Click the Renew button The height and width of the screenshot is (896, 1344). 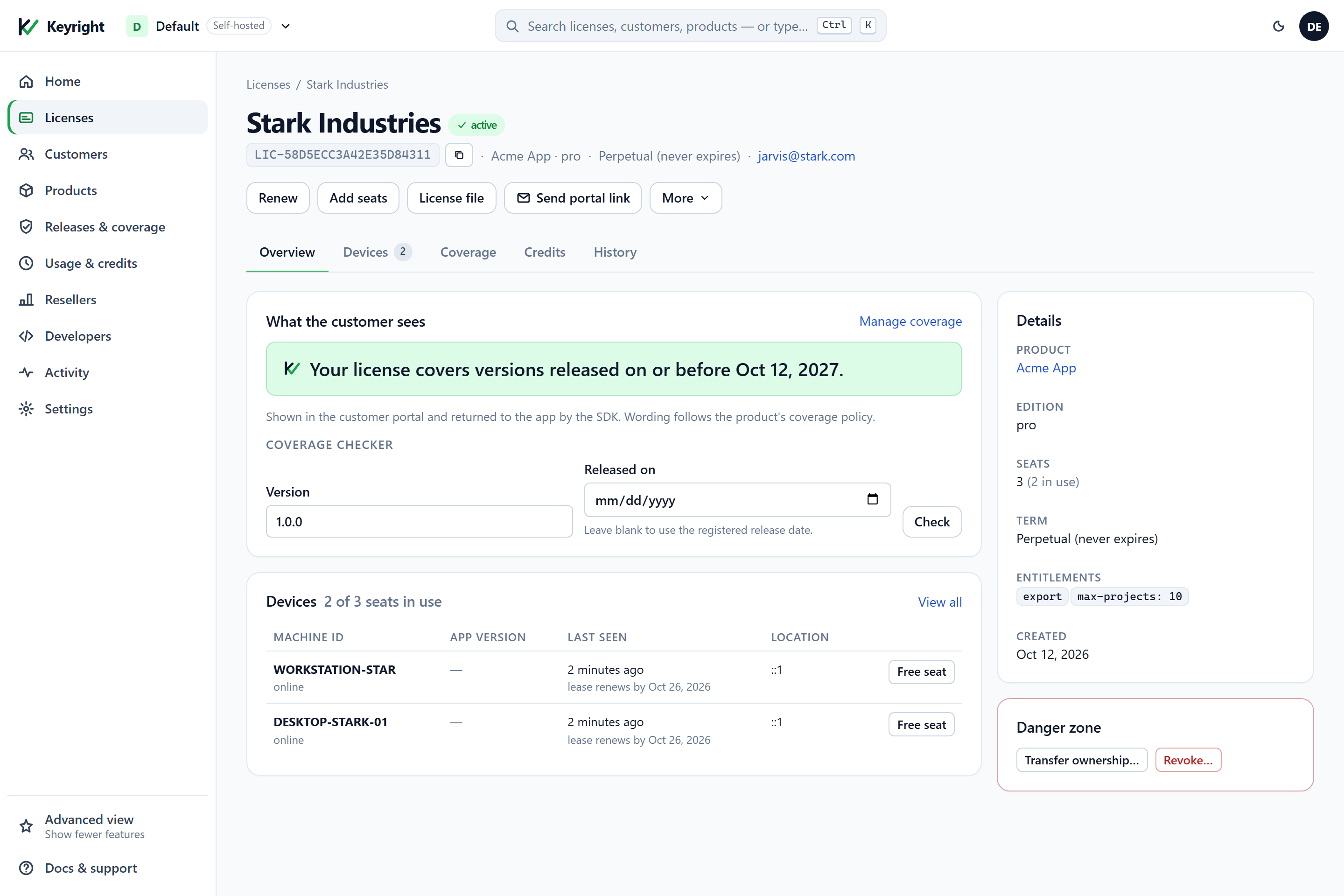click(278, 198)
